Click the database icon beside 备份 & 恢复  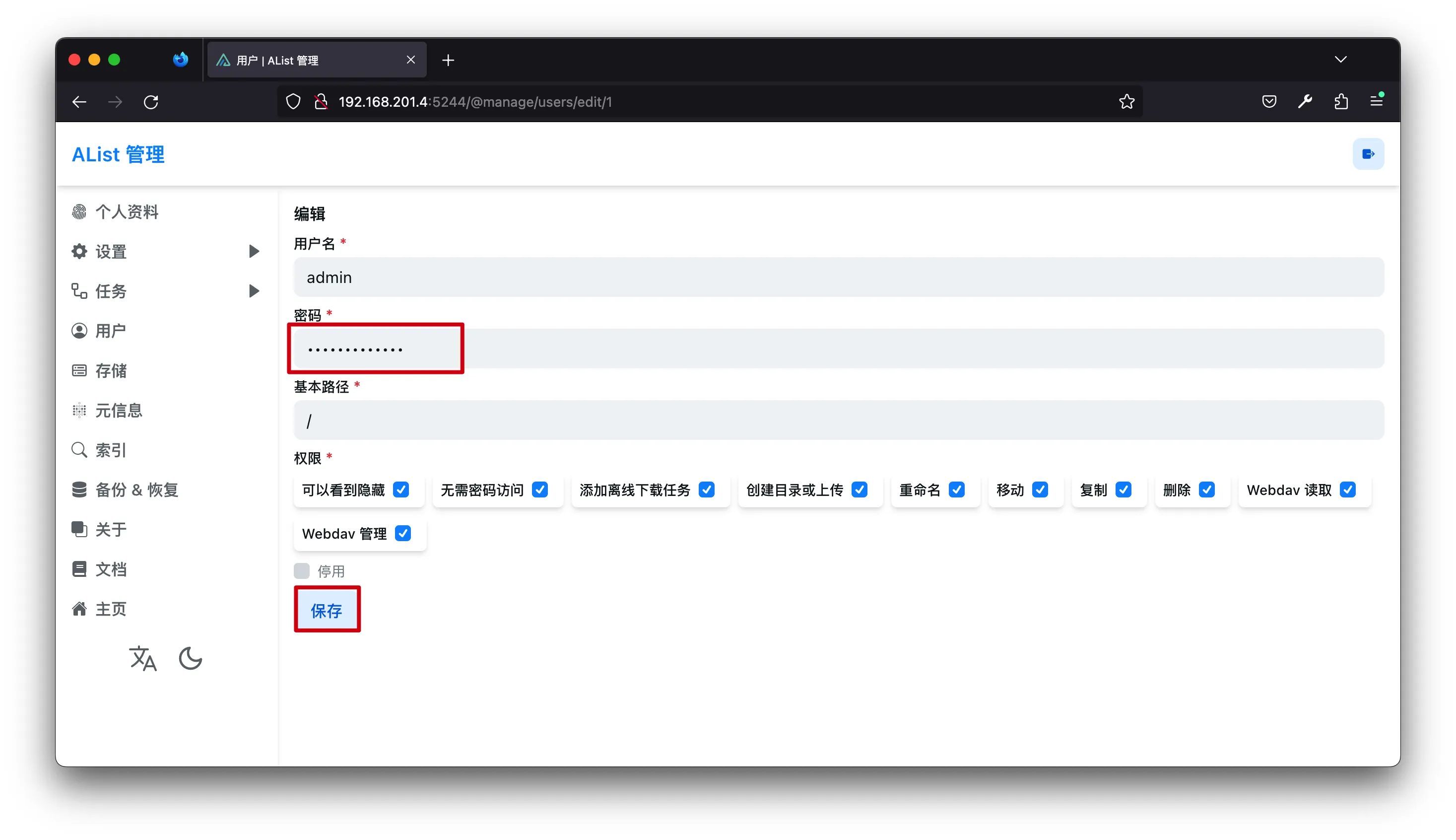coord(79,490)
